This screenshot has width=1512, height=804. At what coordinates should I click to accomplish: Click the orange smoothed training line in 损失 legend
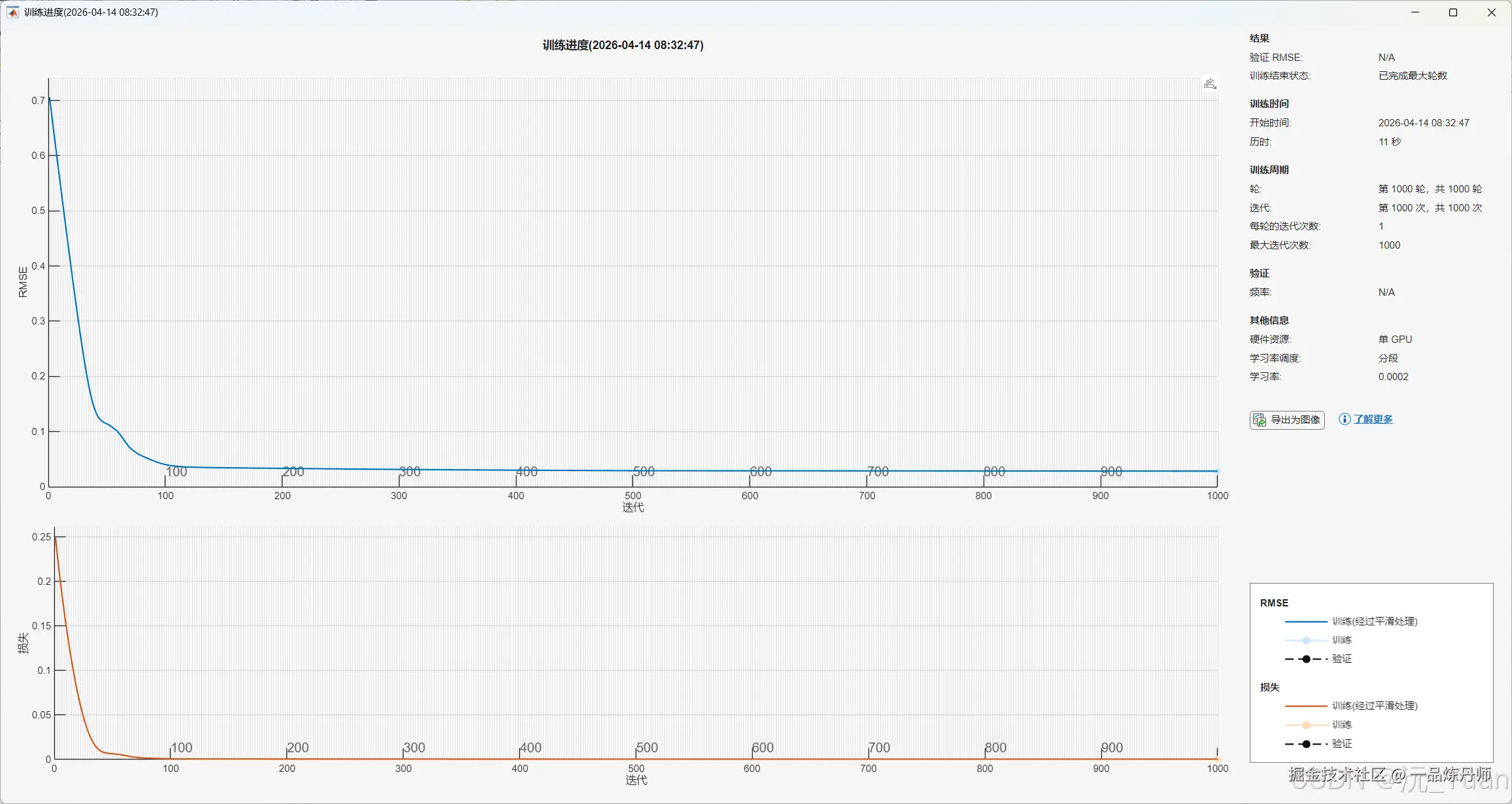[x=1305, y=706]
